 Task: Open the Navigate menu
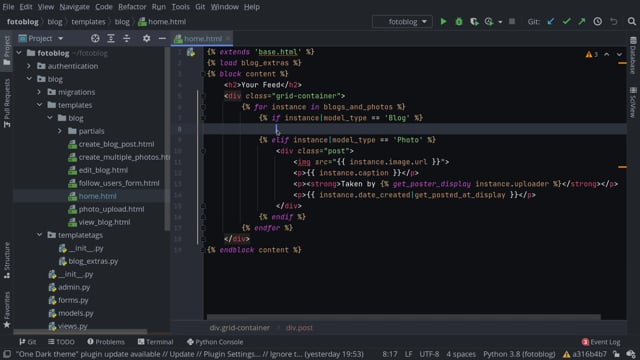point(74,7)
